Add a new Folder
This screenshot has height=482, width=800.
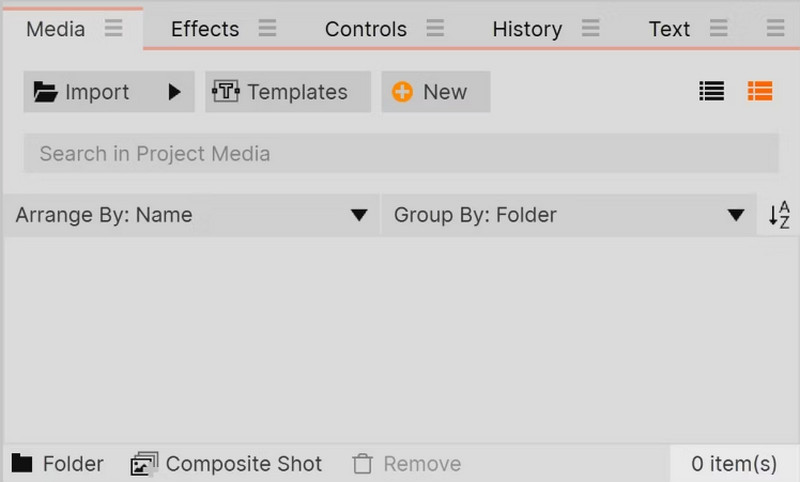pos(58,464)
